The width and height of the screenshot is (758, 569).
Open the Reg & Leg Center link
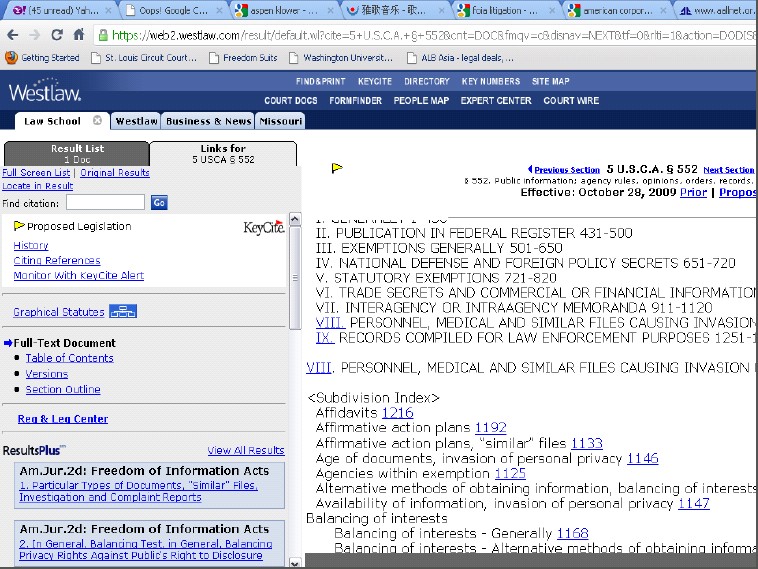[63, 419]
